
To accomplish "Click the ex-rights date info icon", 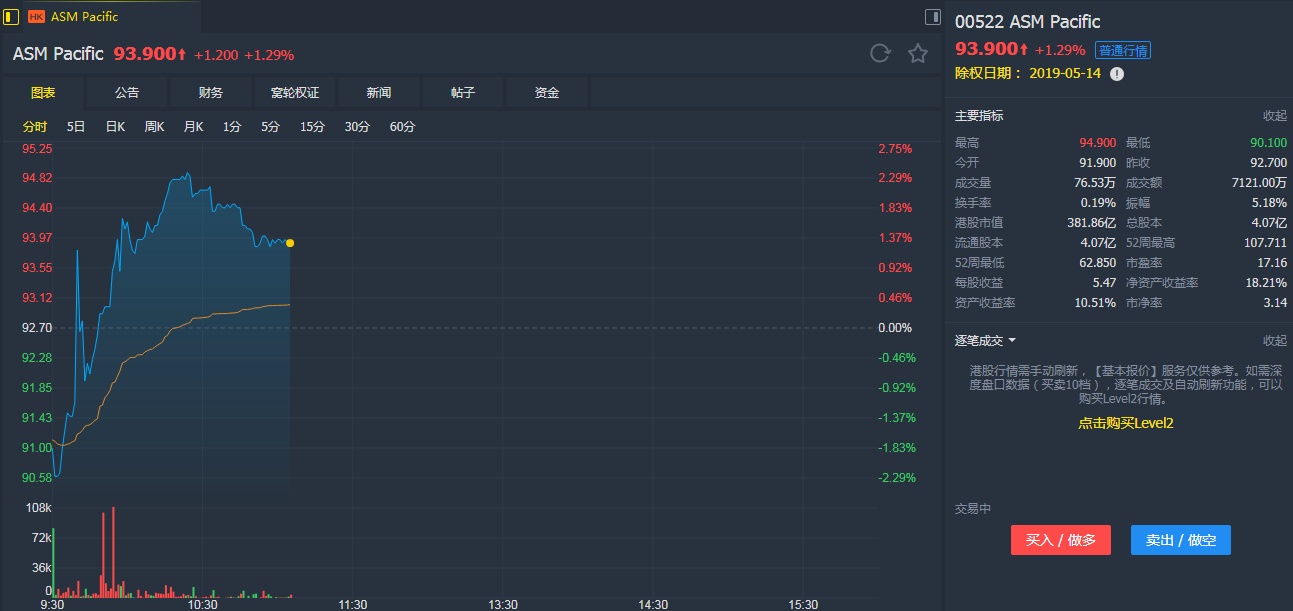I will [1117, 73].
